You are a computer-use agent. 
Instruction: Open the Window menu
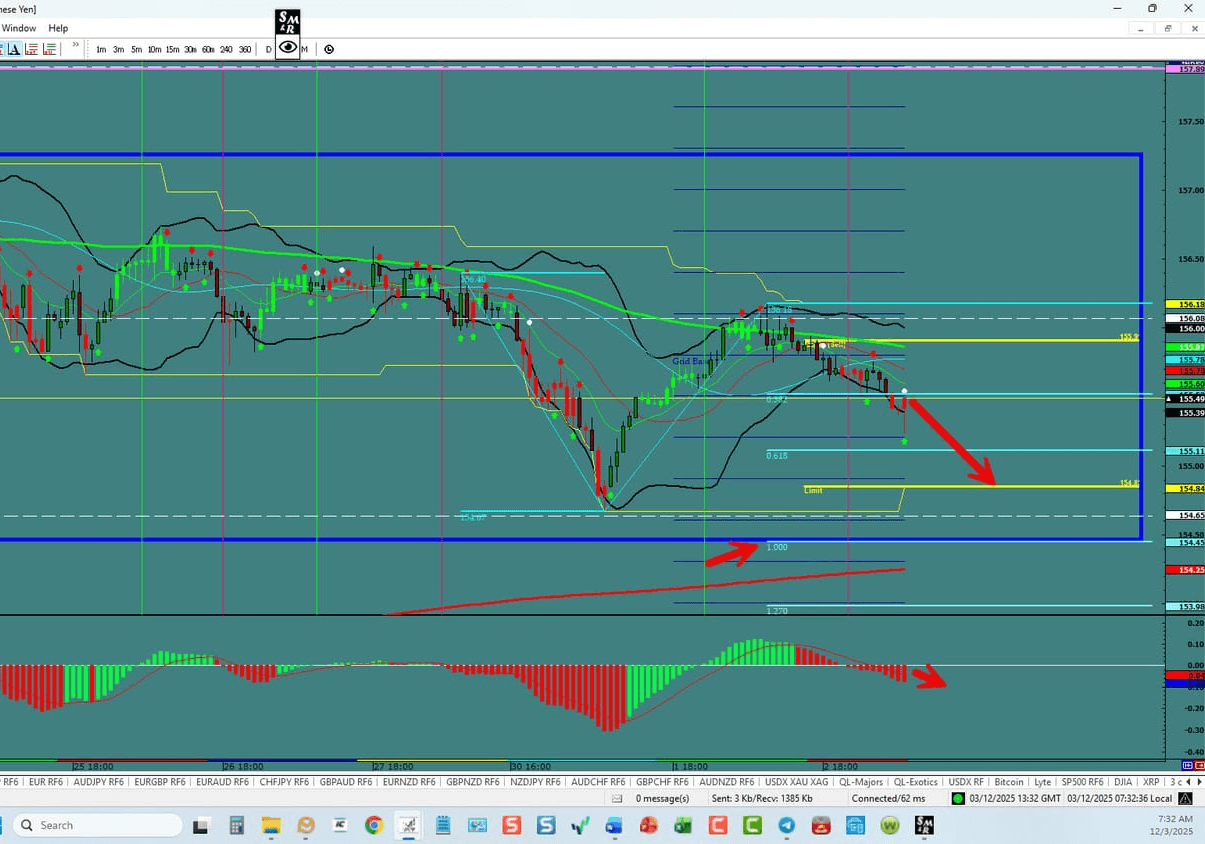(19, 28)
